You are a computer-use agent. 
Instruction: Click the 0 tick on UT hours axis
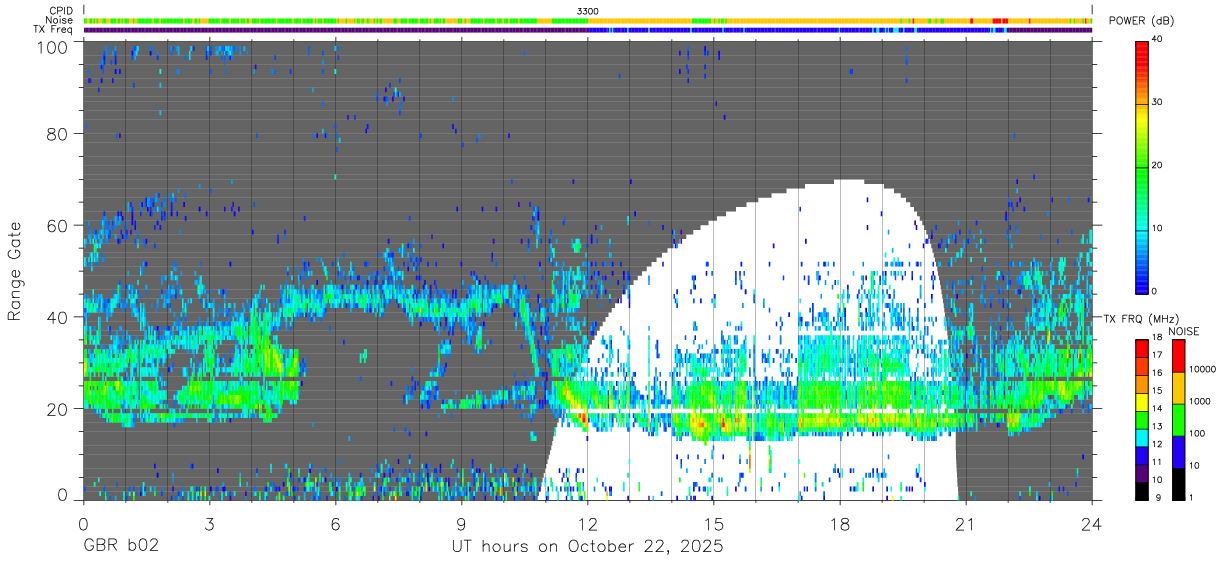[83, 523]
